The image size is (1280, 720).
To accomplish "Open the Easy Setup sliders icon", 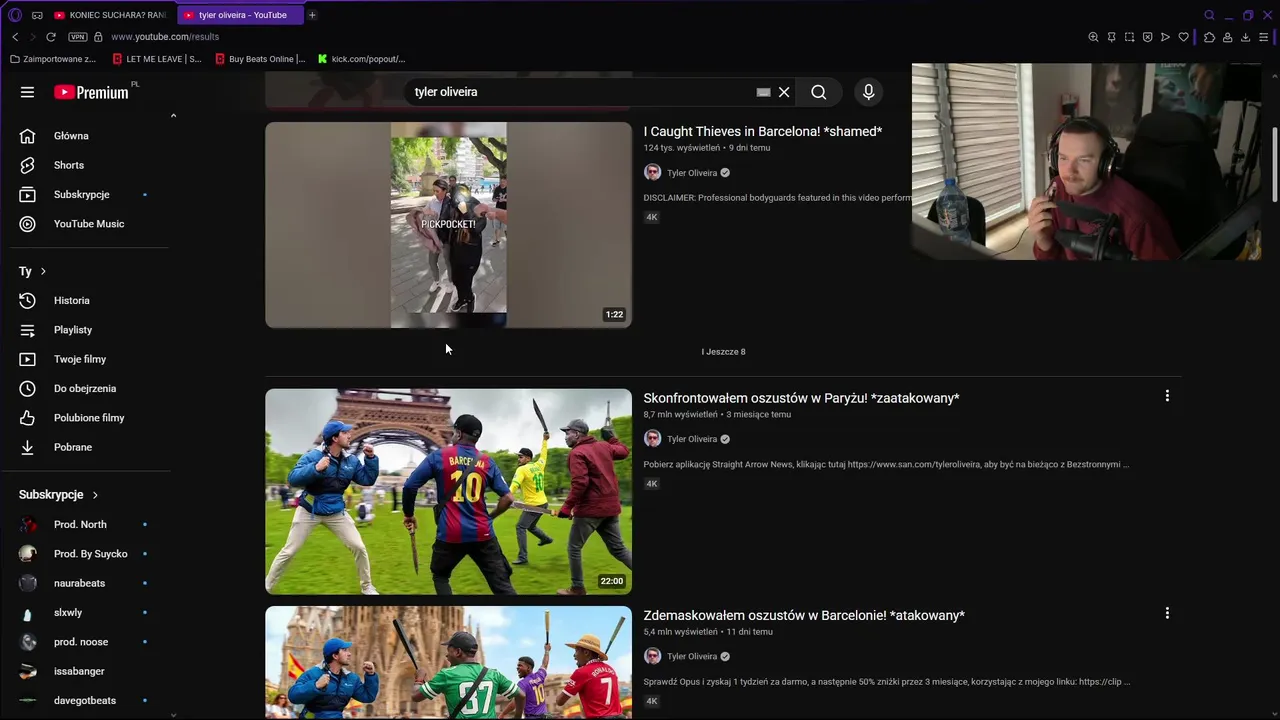I will click(x=1264, y=37).
